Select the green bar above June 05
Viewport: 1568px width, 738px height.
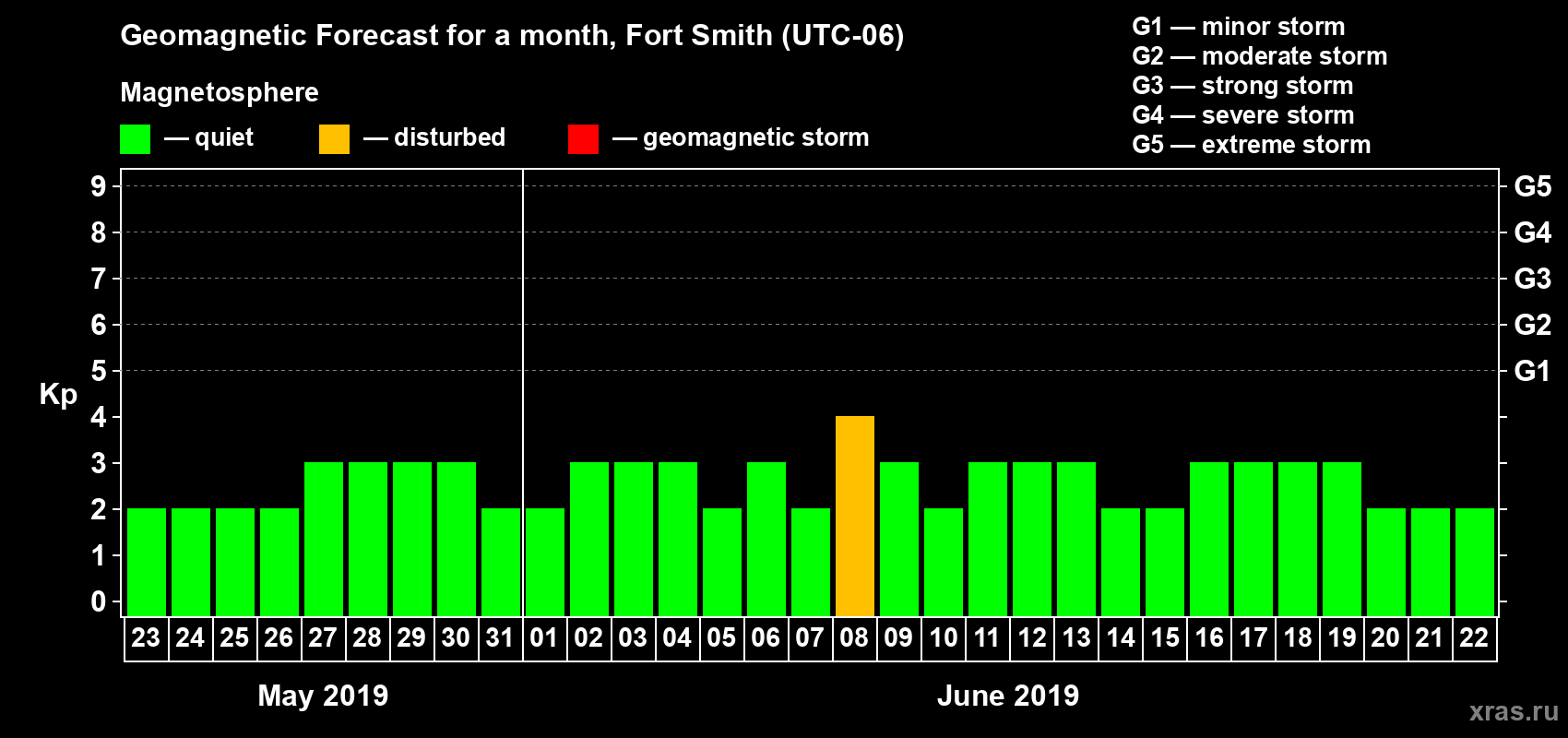(x=722, y=563)
